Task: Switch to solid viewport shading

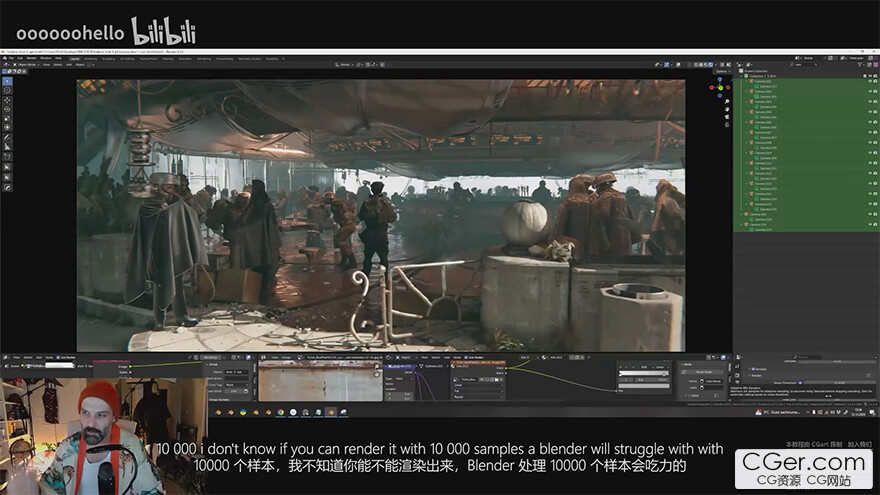Action: 702,65
